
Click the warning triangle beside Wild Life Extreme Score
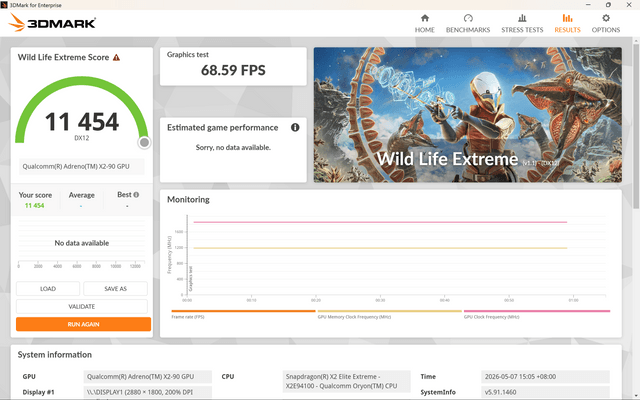tap(116, 58)
